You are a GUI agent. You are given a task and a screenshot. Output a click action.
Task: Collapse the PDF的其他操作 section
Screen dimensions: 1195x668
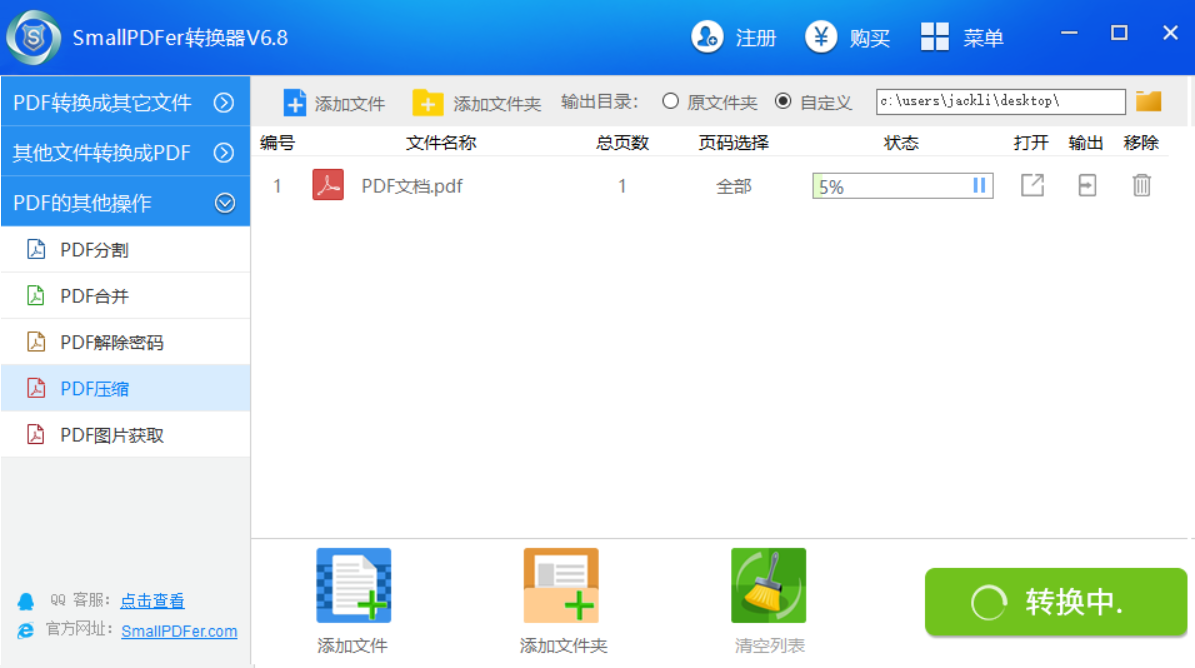[225, 203]
